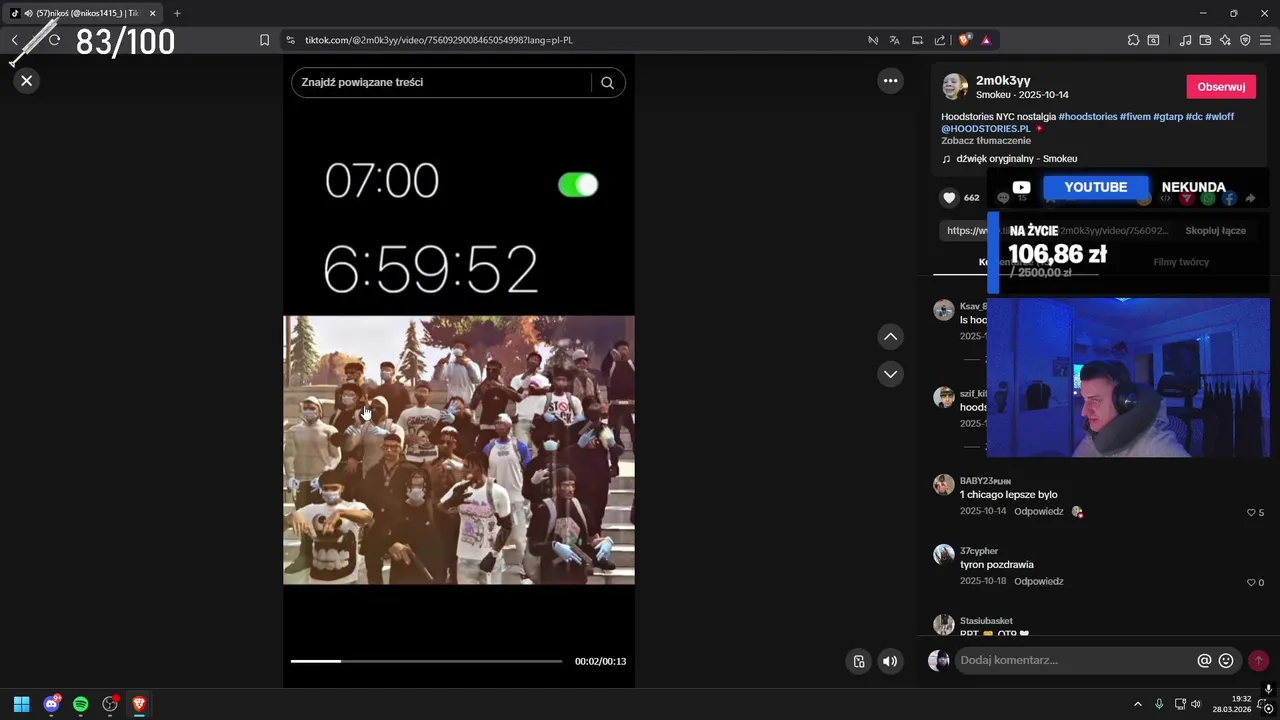
Task: Click the search magnifier icon
Action: point(607,83)
